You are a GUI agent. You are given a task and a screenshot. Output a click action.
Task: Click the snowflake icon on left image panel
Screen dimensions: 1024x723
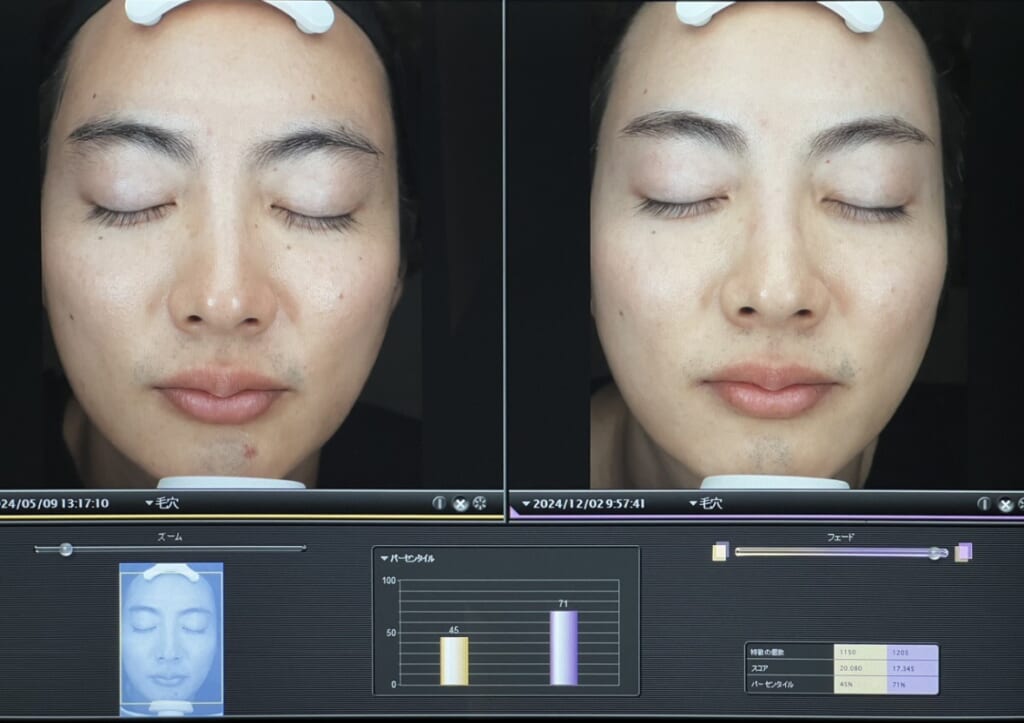480,503
